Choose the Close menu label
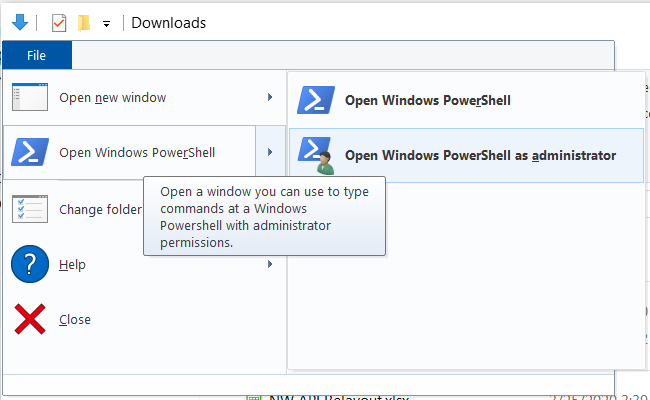This screenshot has width=650, height=400. coord(75,320)
